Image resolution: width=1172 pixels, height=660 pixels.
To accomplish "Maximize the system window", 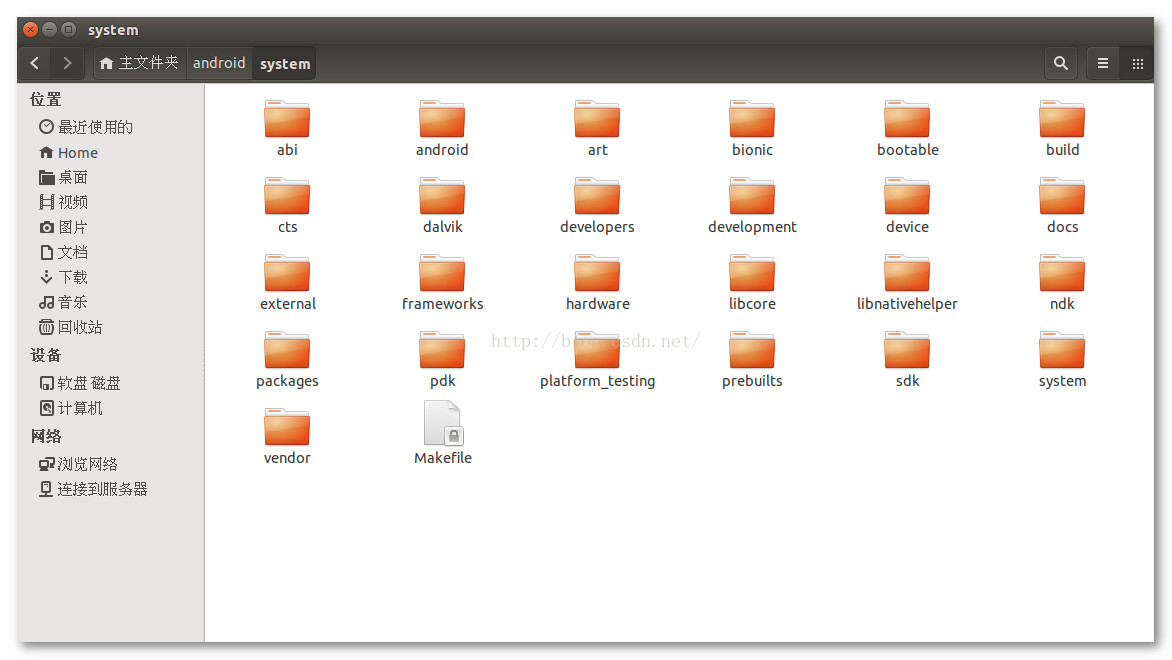I will pyautogui.click(x=68, y=29).
